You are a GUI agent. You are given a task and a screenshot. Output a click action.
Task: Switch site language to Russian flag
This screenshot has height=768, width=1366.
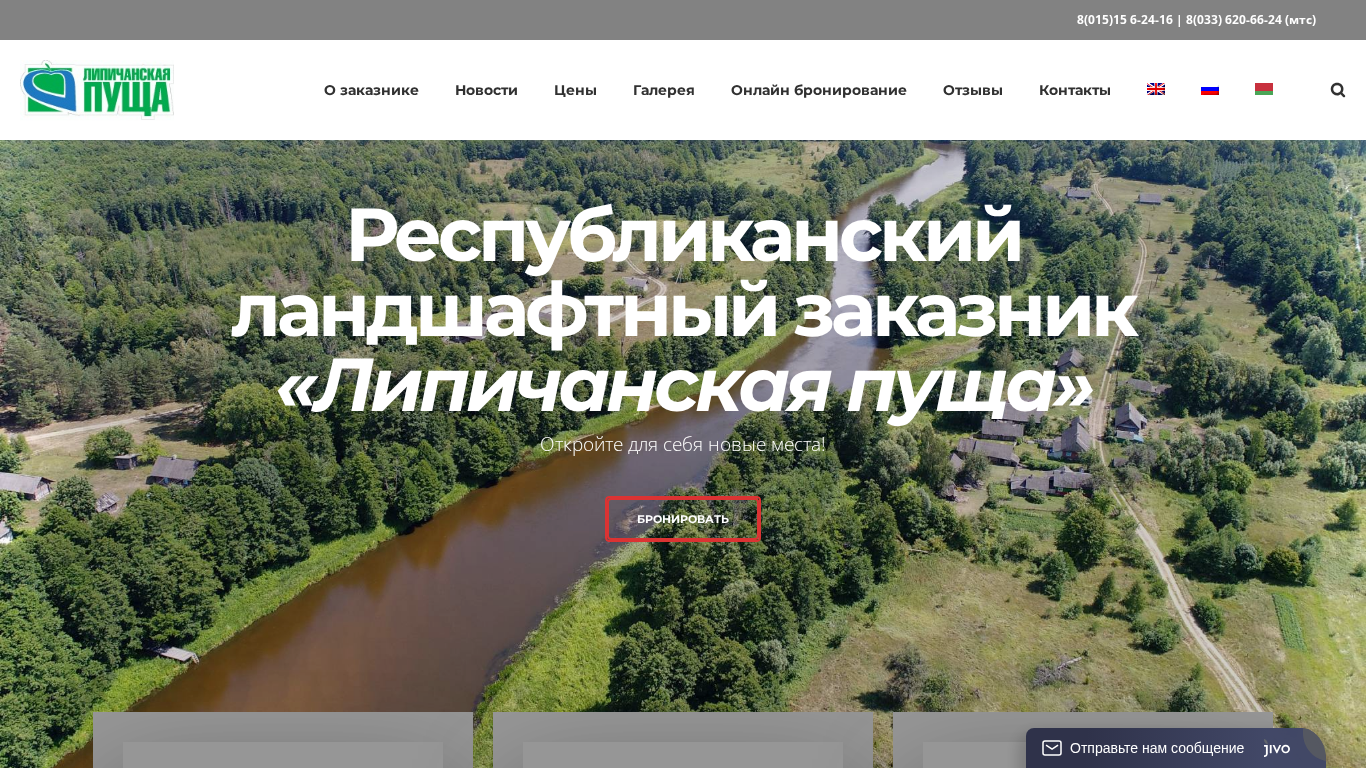click(x=1210, y=89)
